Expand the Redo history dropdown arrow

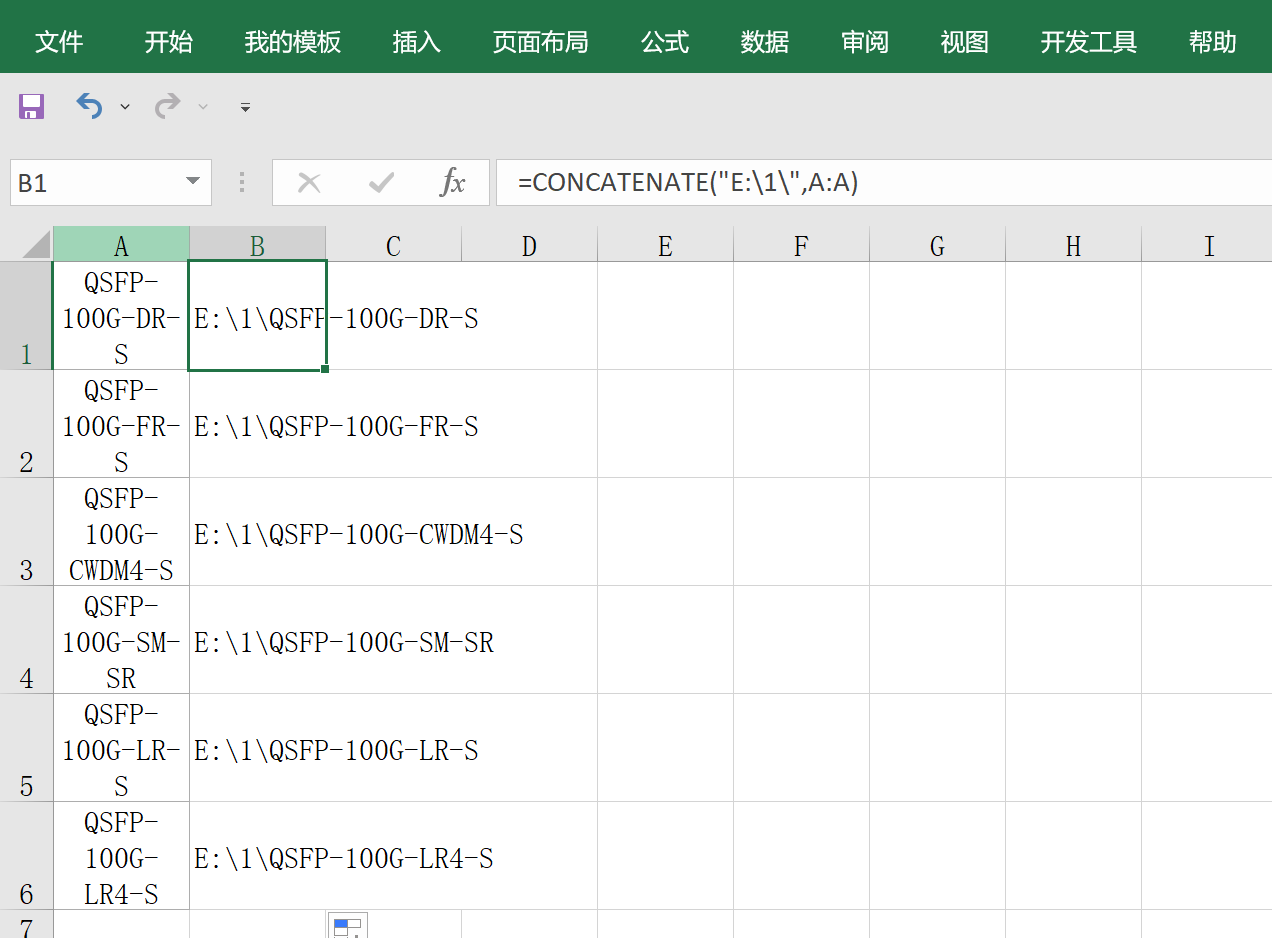point(203,107)
